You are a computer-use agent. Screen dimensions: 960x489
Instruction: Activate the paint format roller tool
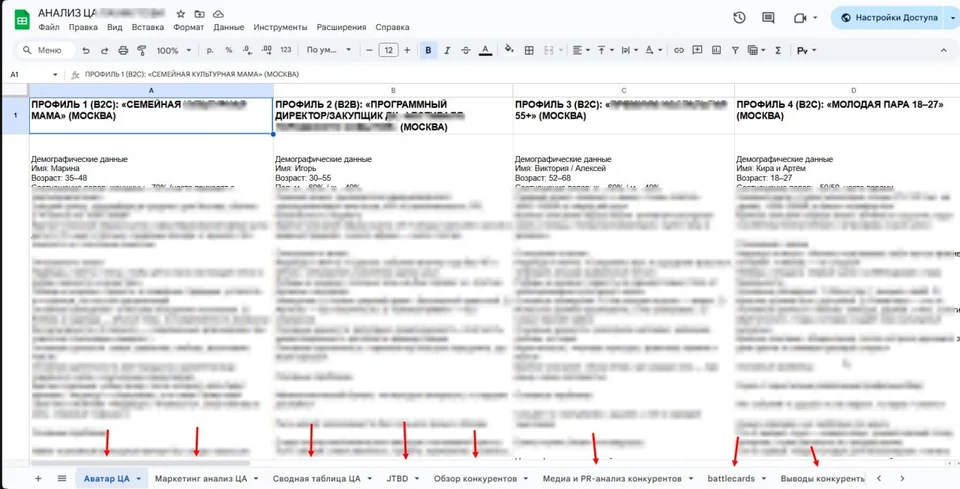pyautogui.click(x=141, y=50)
